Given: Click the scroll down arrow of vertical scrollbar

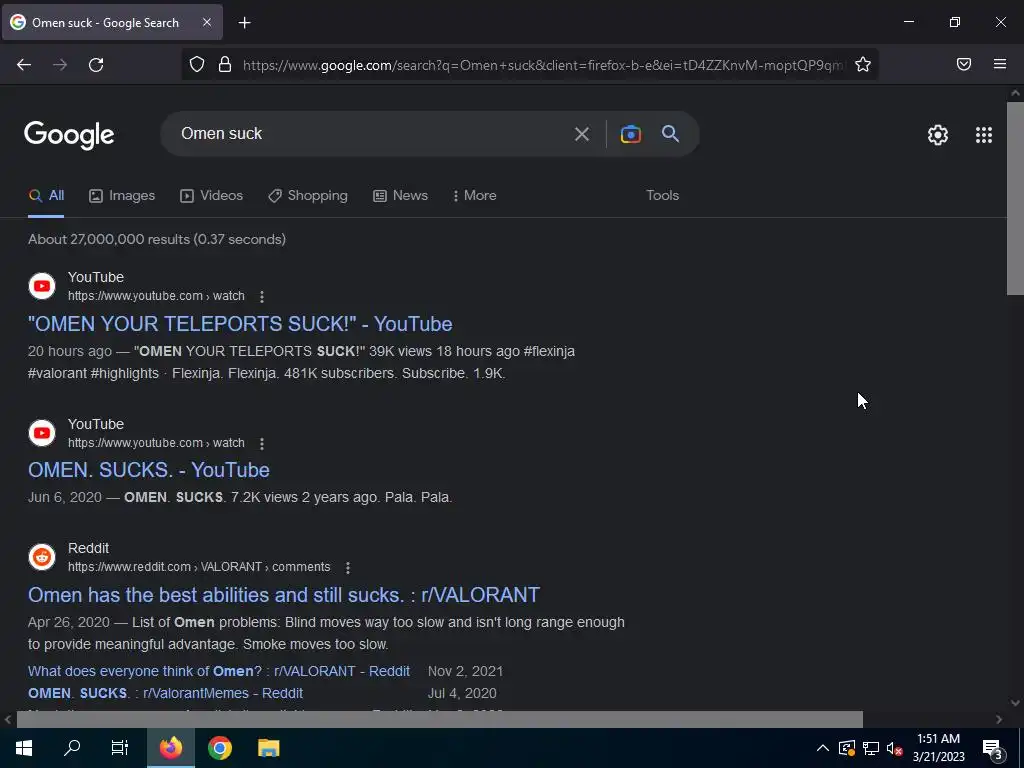Looking at the screenshot, I should [x=1015, y=703].
